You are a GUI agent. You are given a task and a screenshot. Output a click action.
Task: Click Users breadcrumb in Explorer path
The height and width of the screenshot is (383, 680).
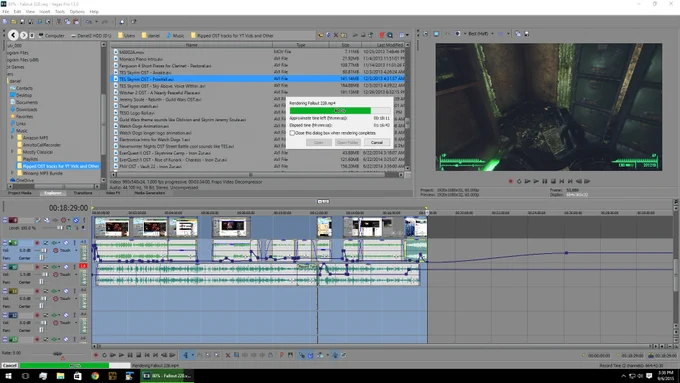point(127,36)
